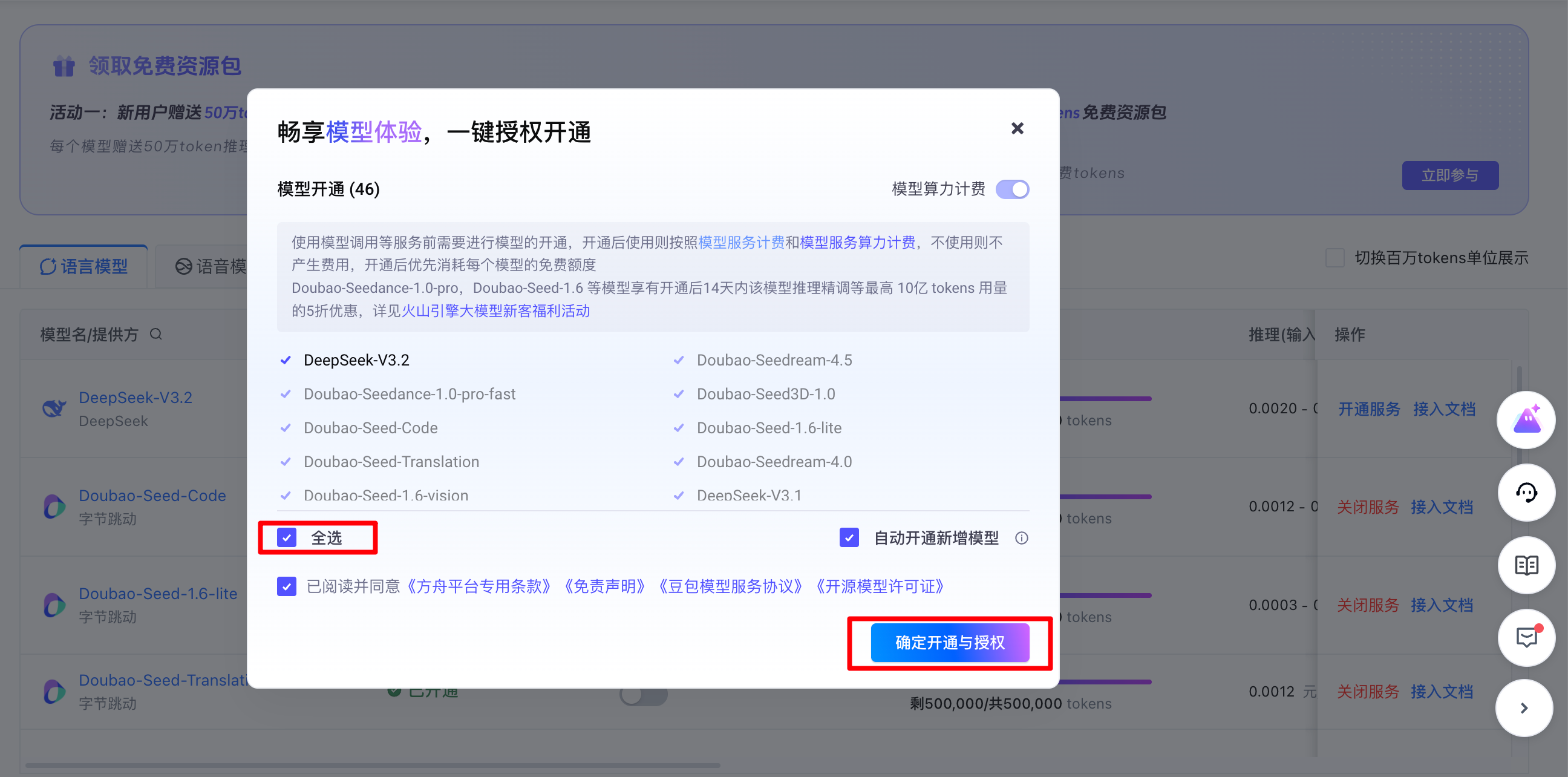Click DeepSeek whale logo icon
Image resolution: width=1568 pixels, height=777 pixels.
coord(54,408)
